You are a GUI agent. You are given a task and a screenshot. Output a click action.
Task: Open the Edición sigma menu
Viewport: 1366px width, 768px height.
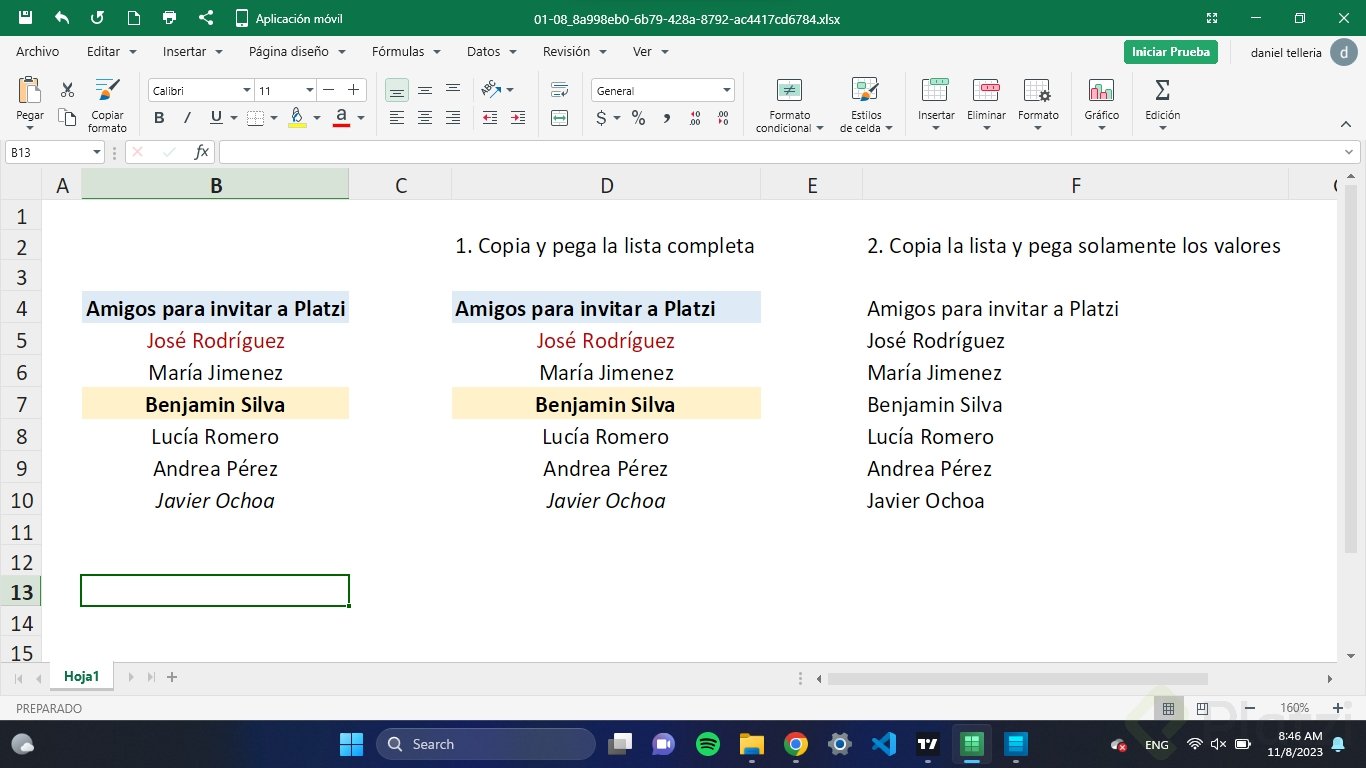pos(1163,105)
